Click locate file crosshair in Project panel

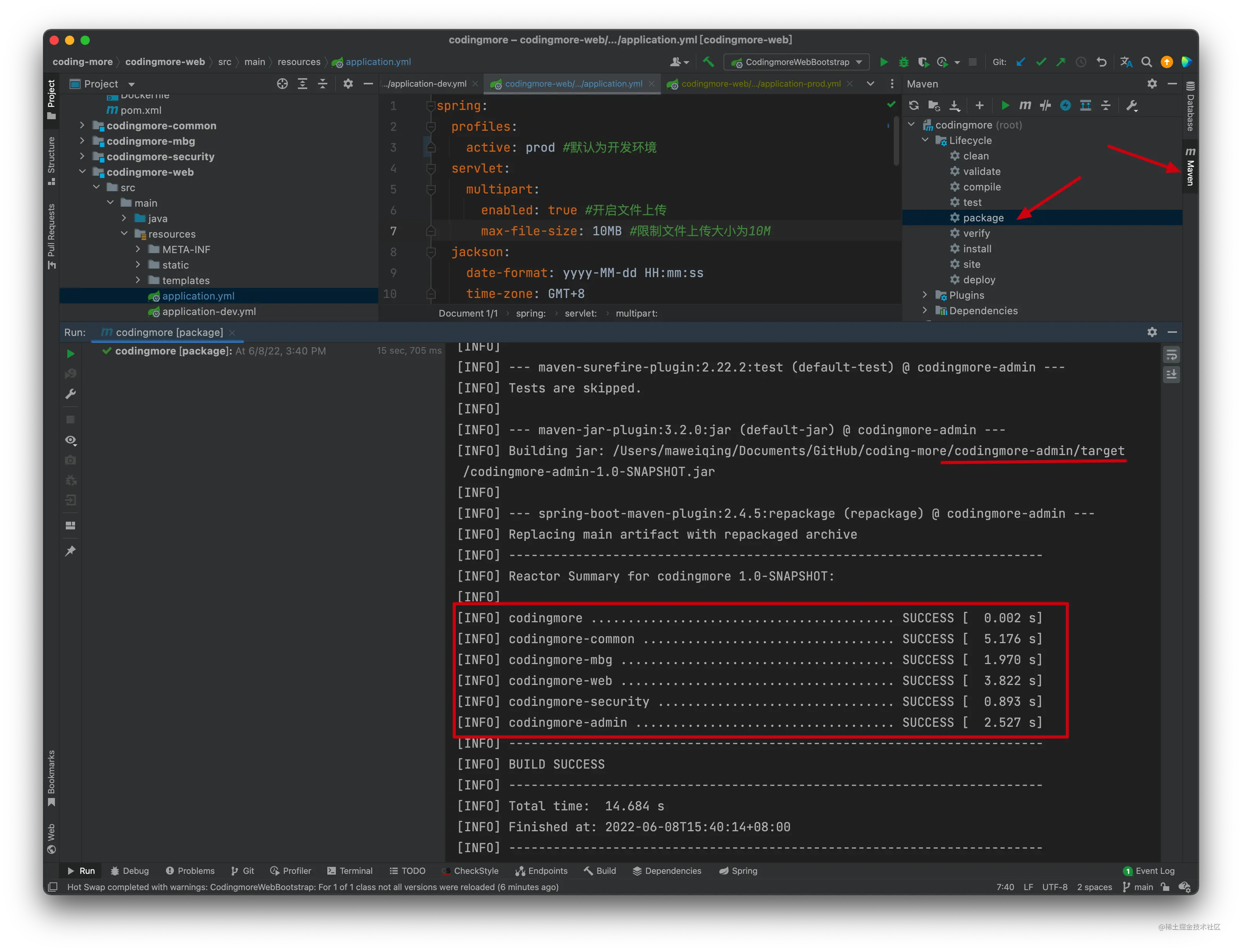point(282,84)
